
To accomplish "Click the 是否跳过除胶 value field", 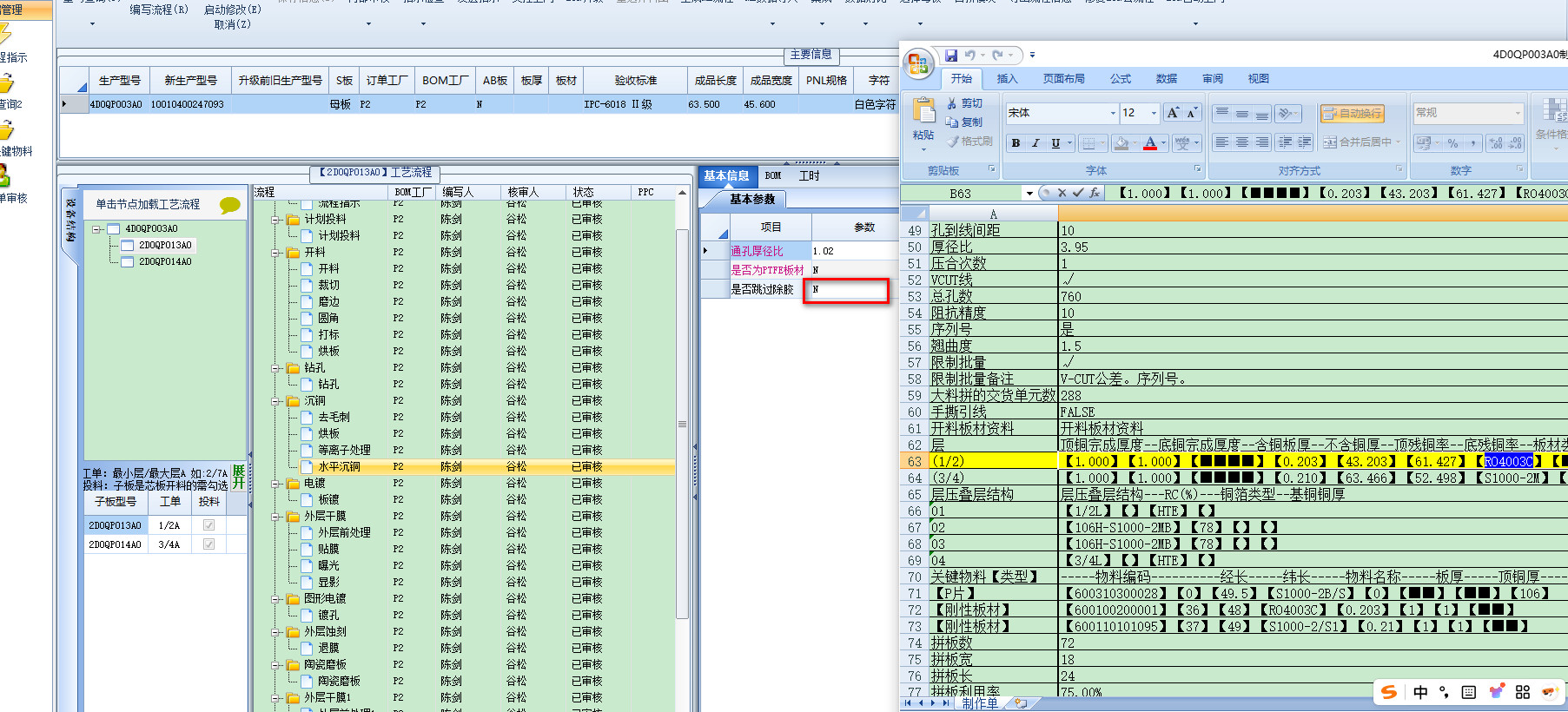I will click(x=846, y=290).
